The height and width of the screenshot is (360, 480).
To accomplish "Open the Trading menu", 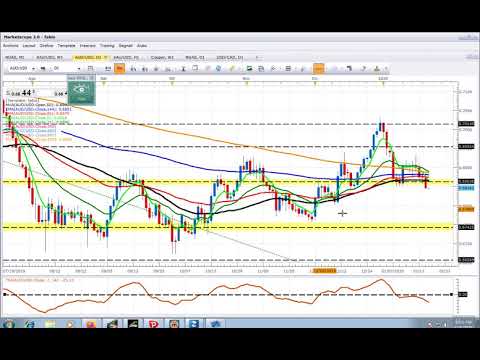I will (107, 46).
